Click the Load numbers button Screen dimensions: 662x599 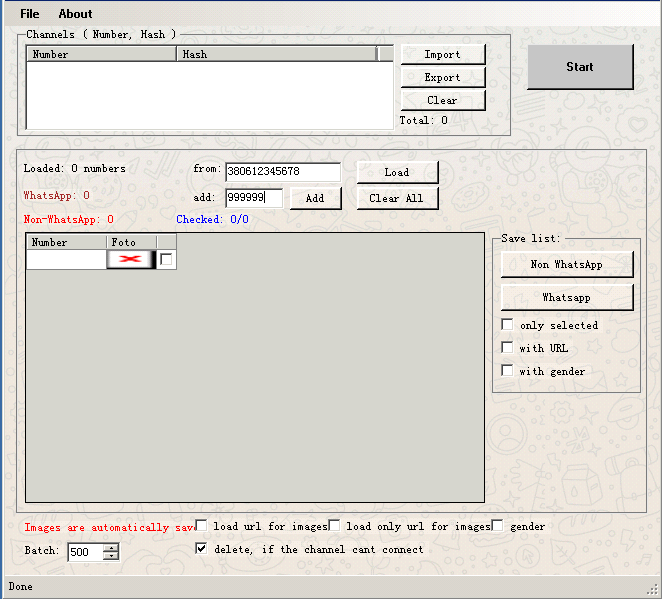pos(397,172)
